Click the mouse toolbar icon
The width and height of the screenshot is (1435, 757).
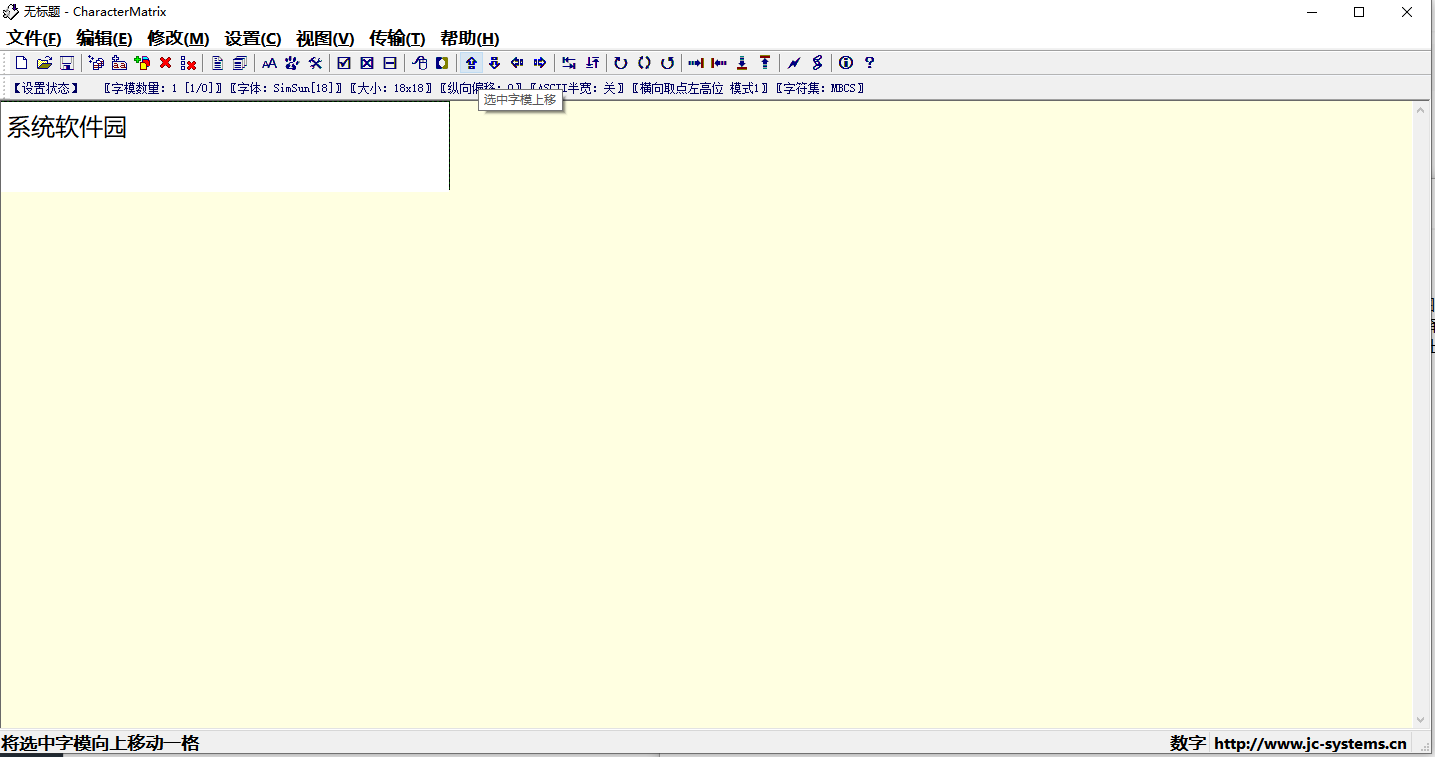click(x=419, y=63)
